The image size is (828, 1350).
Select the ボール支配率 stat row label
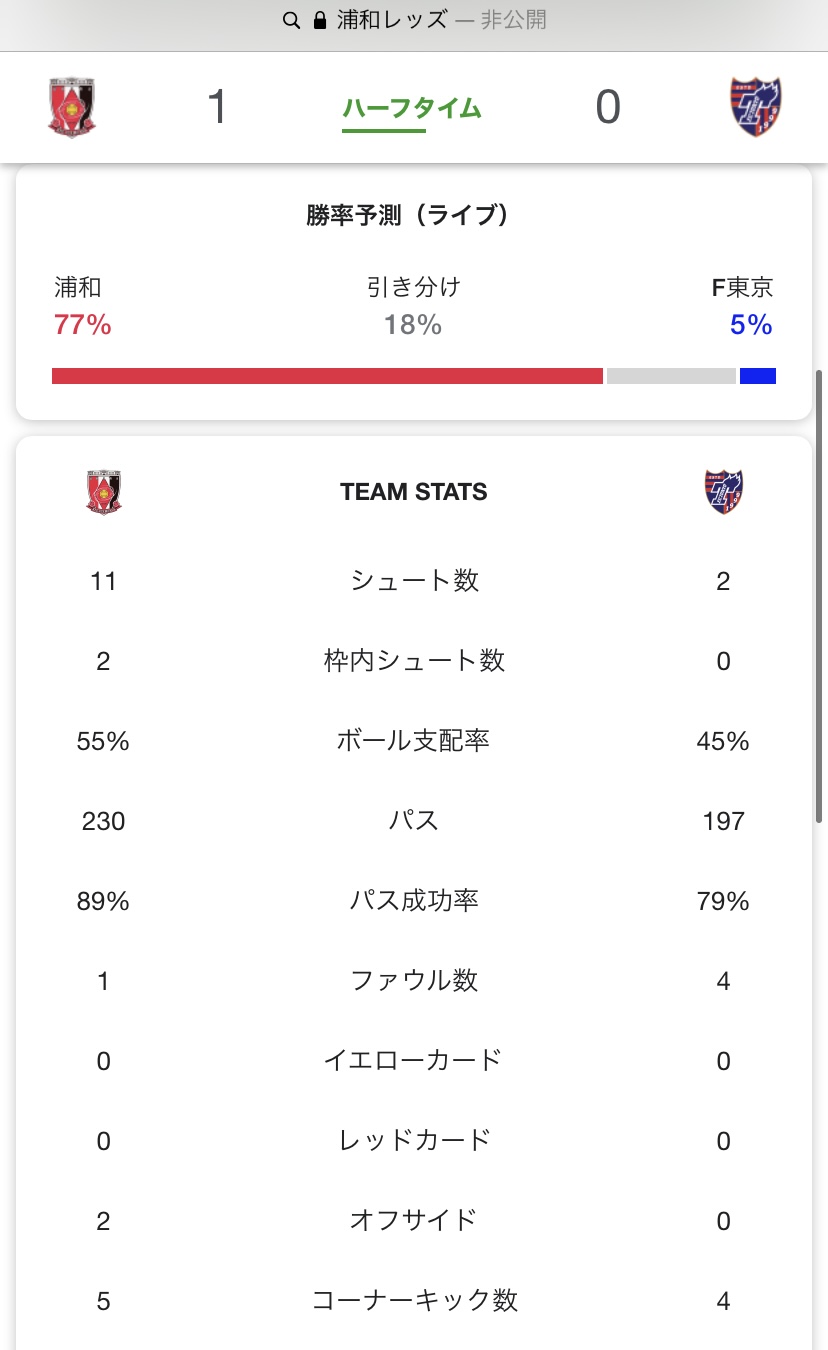click(x=413, y=741)
